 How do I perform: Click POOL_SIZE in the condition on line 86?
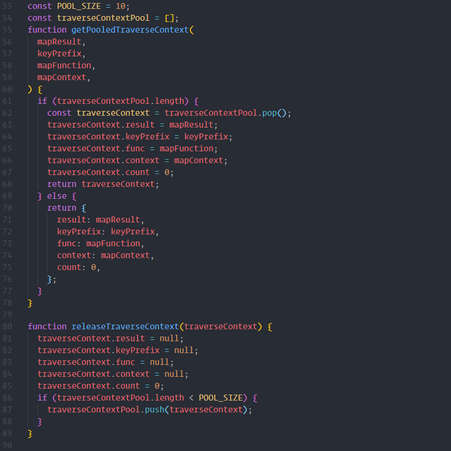221,398
